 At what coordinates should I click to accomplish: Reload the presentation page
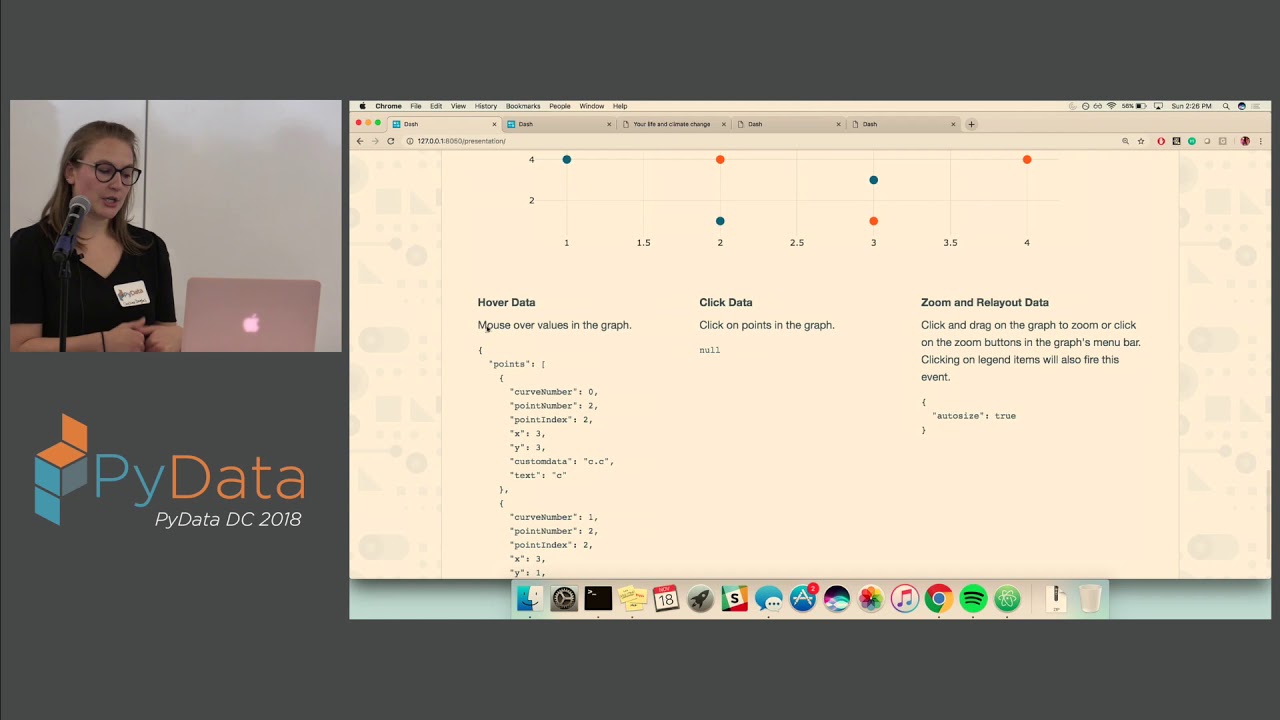pos(390,141)
